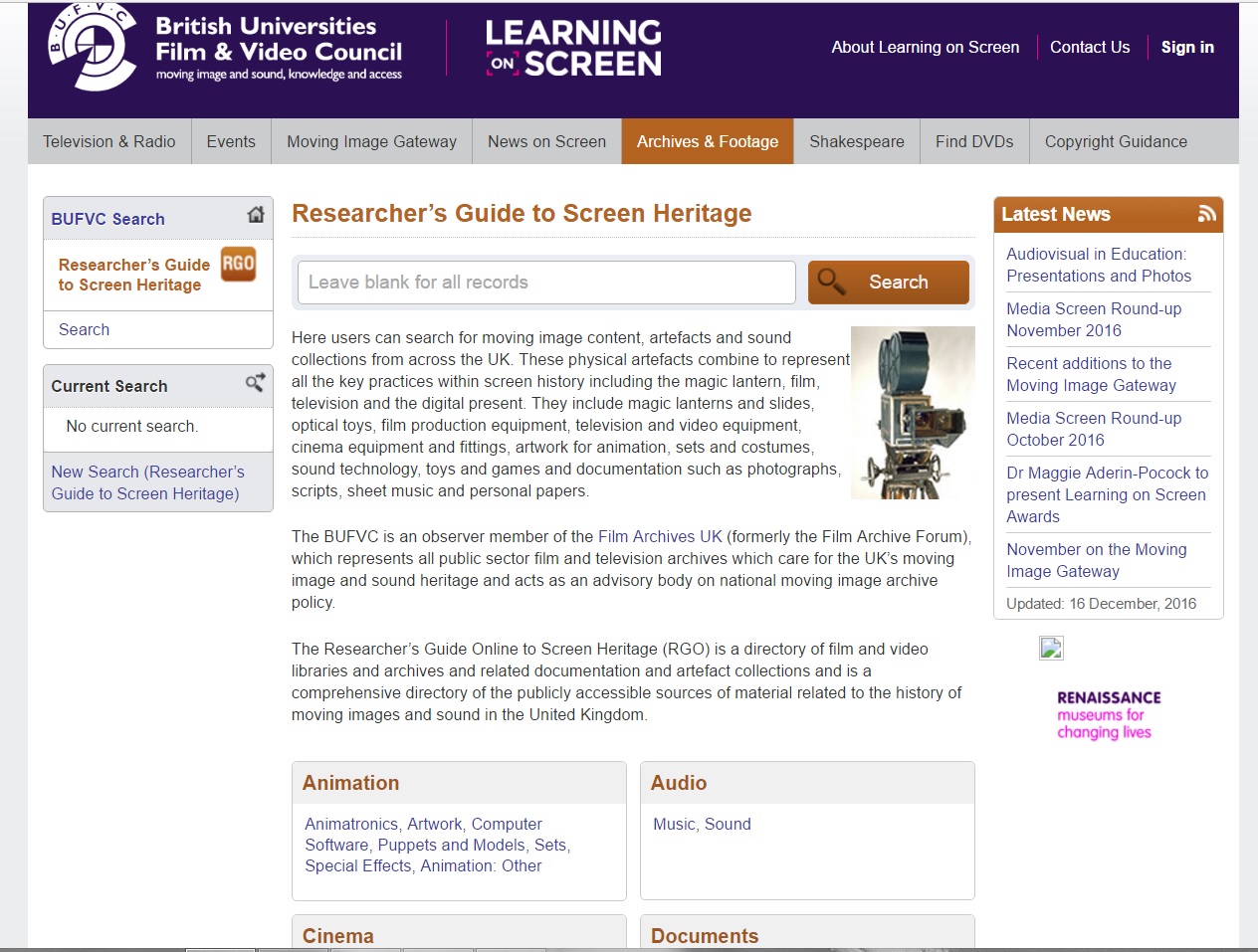Screen dimensions: 1258x952
Task: Click the Updated: 16 December, 2016 text
Action: tap(1102, 603)
